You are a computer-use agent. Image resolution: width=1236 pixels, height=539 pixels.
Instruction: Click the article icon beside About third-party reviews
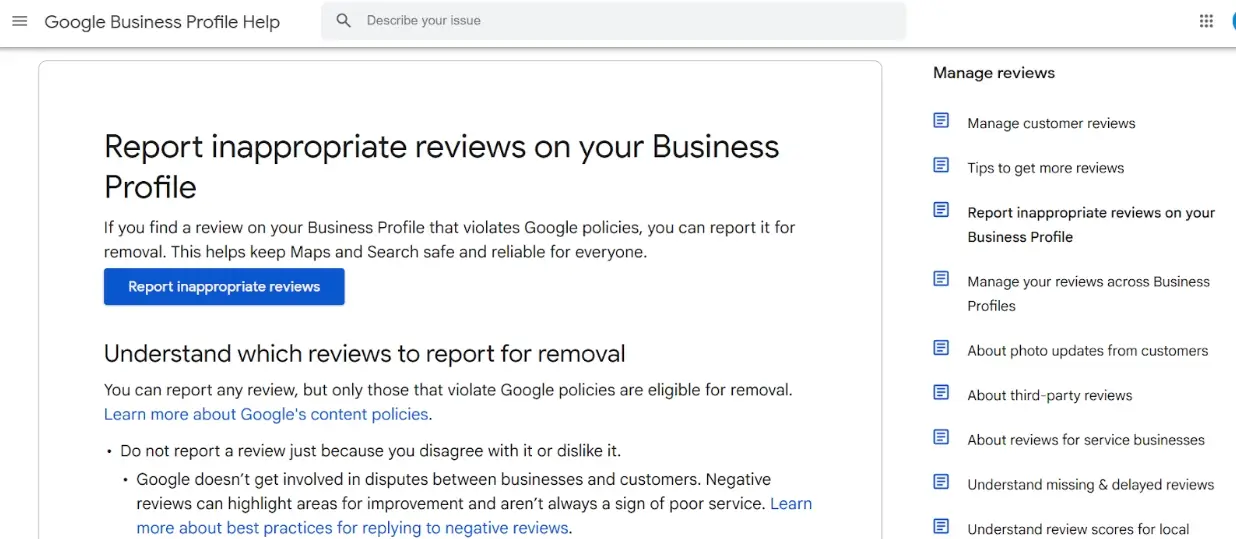click(941, 393)
